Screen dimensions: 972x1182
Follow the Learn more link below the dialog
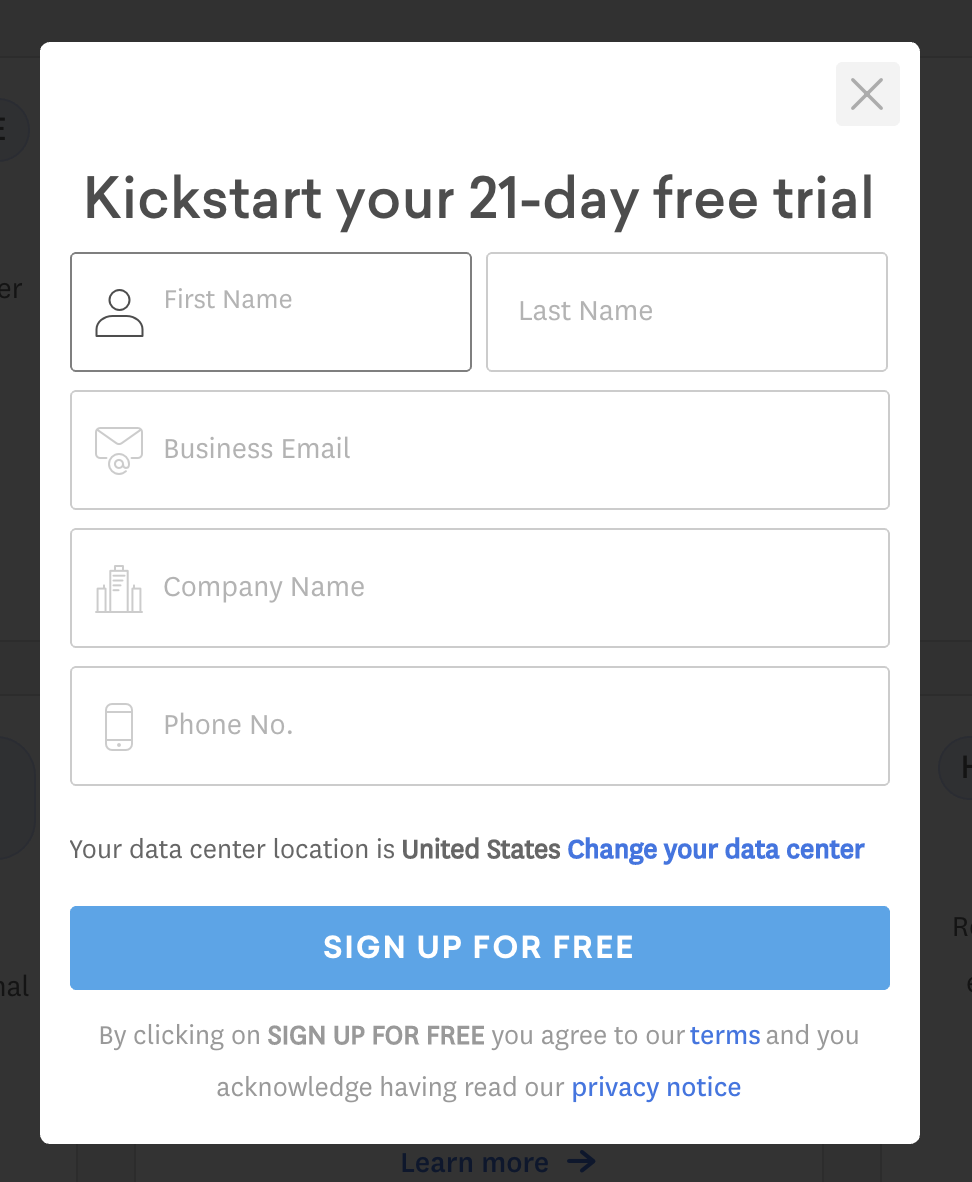(x=475, y=1162)
